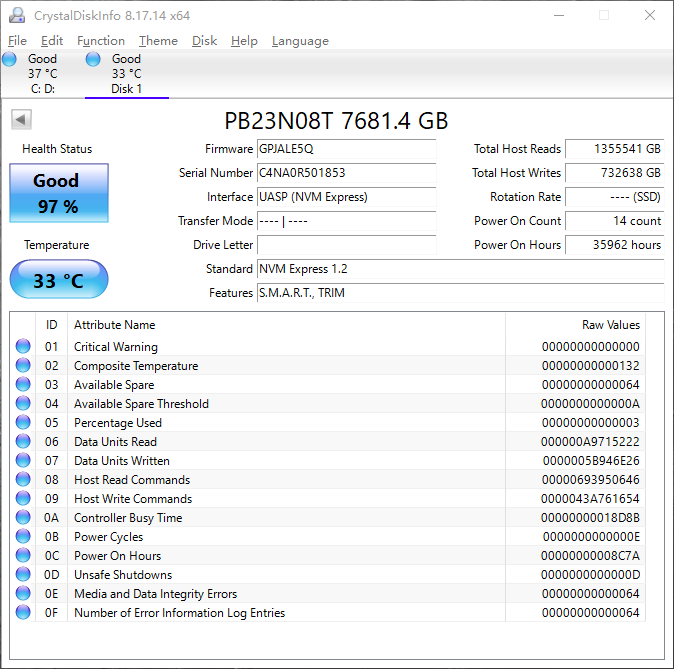
Task: Select the Unsafe Shutdowns attribute name
Action: pos(123,575)
